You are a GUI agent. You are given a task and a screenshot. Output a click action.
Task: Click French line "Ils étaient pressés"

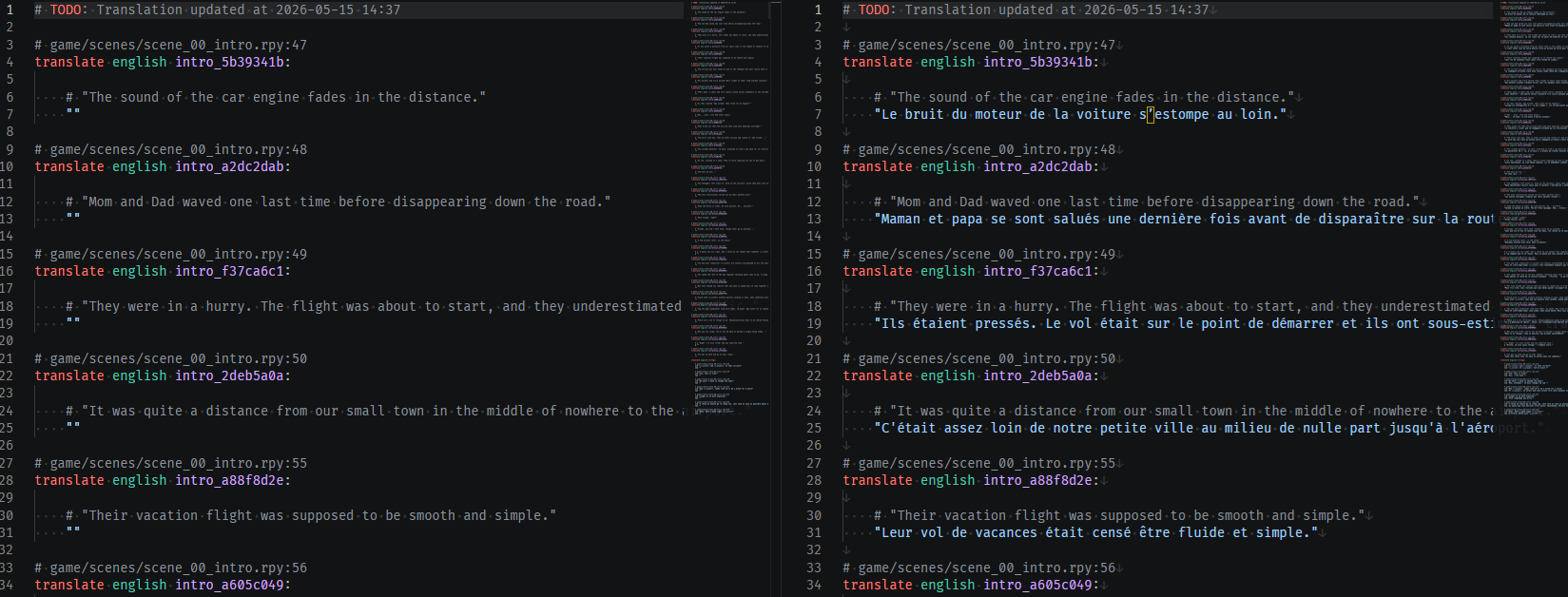[1184, 323]
